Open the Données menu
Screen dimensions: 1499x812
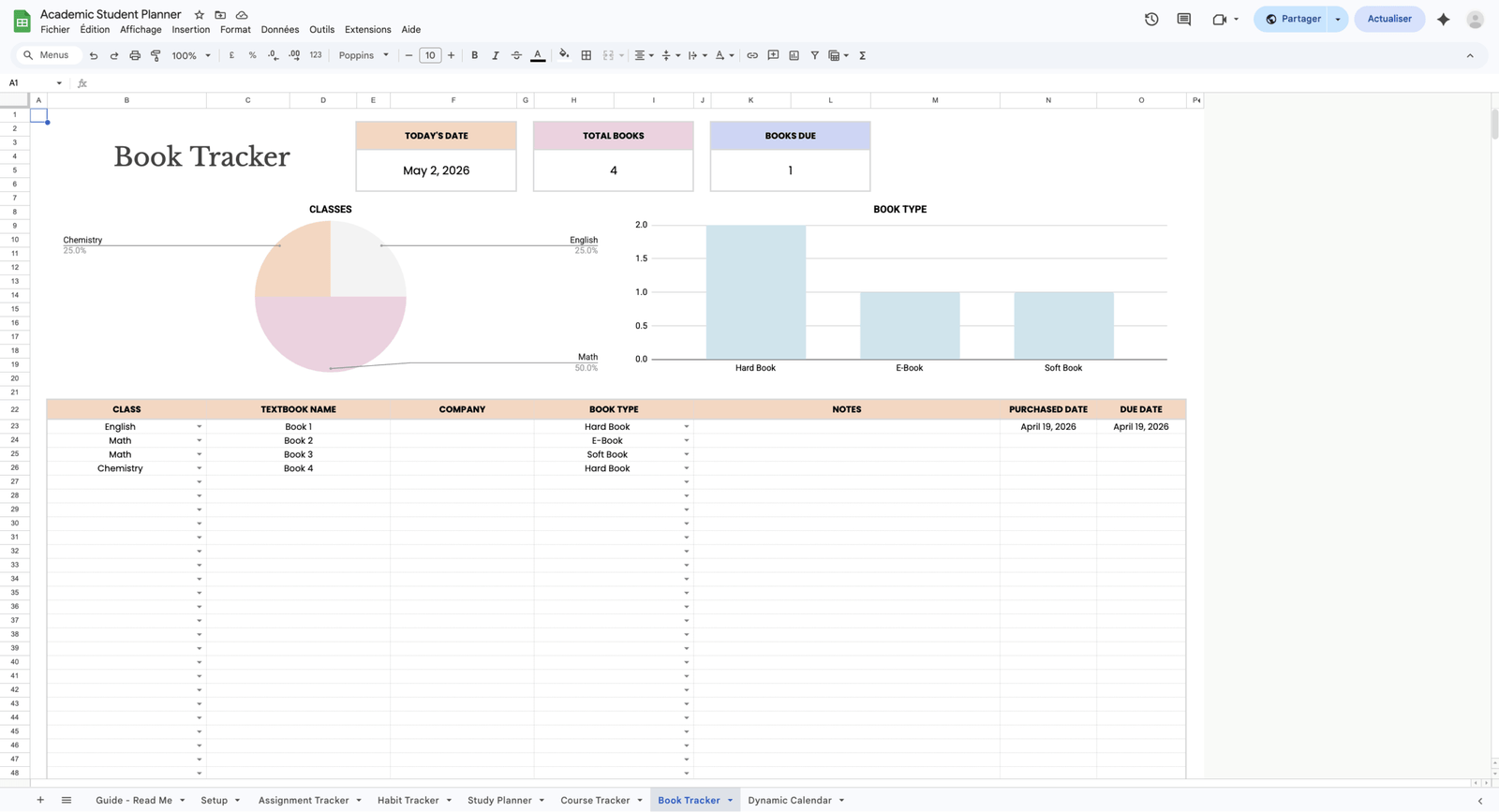(280, 30)
